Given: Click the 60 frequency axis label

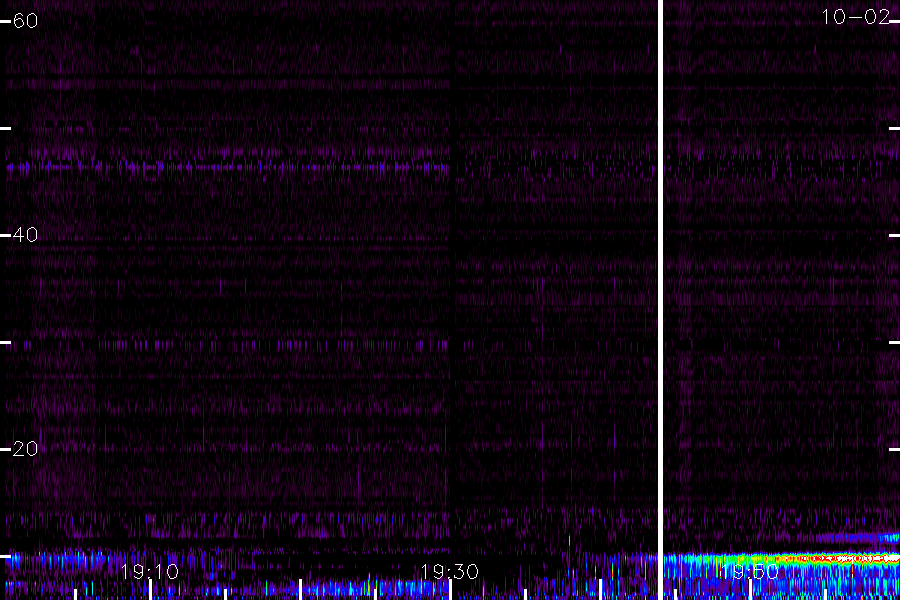Looking at the screenshot, I should 25,21.
